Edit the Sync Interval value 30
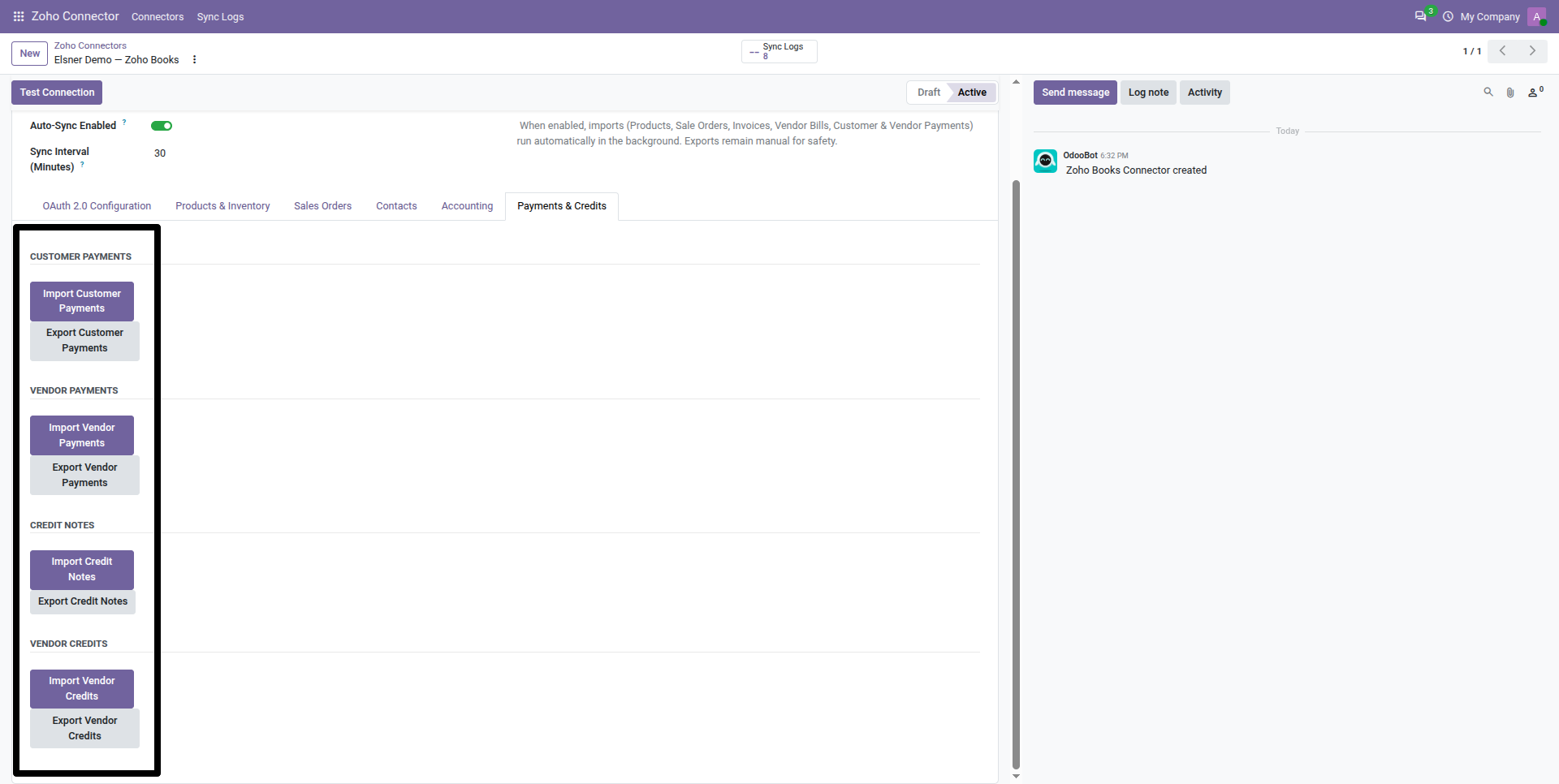 (x=160, y=153)
